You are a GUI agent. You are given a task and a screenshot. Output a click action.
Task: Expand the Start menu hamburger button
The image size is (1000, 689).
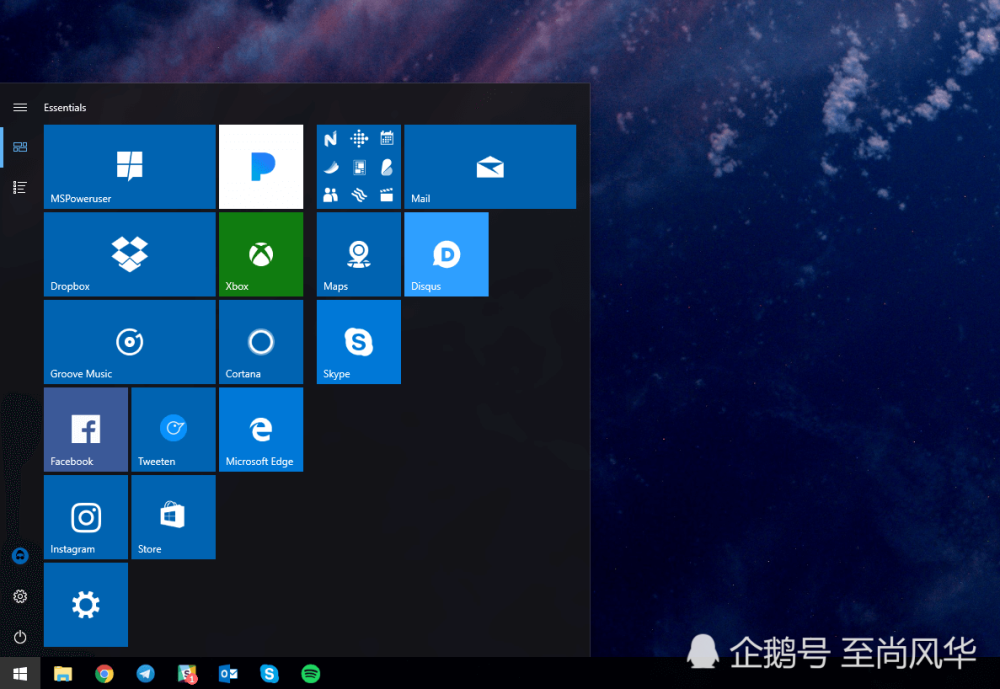coord(20,107)
